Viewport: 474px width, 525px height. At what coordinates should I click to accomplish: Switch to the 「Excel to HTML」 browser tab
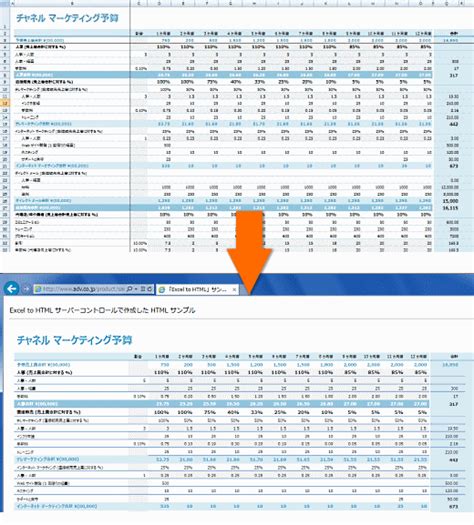[198, 290]
